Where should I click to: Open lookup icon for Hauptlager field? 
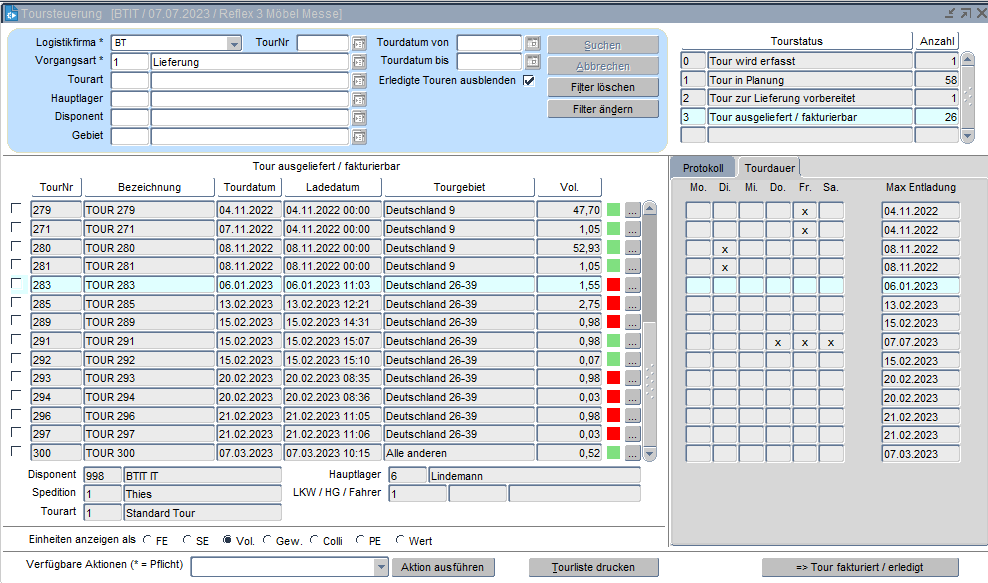point(360,99)
